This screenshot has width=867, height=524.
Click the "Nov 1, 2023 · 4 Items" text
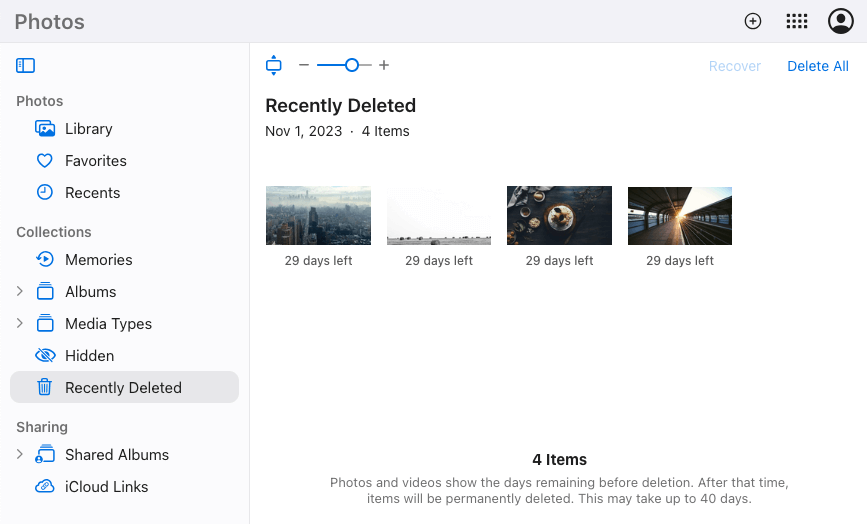point(337,132)
